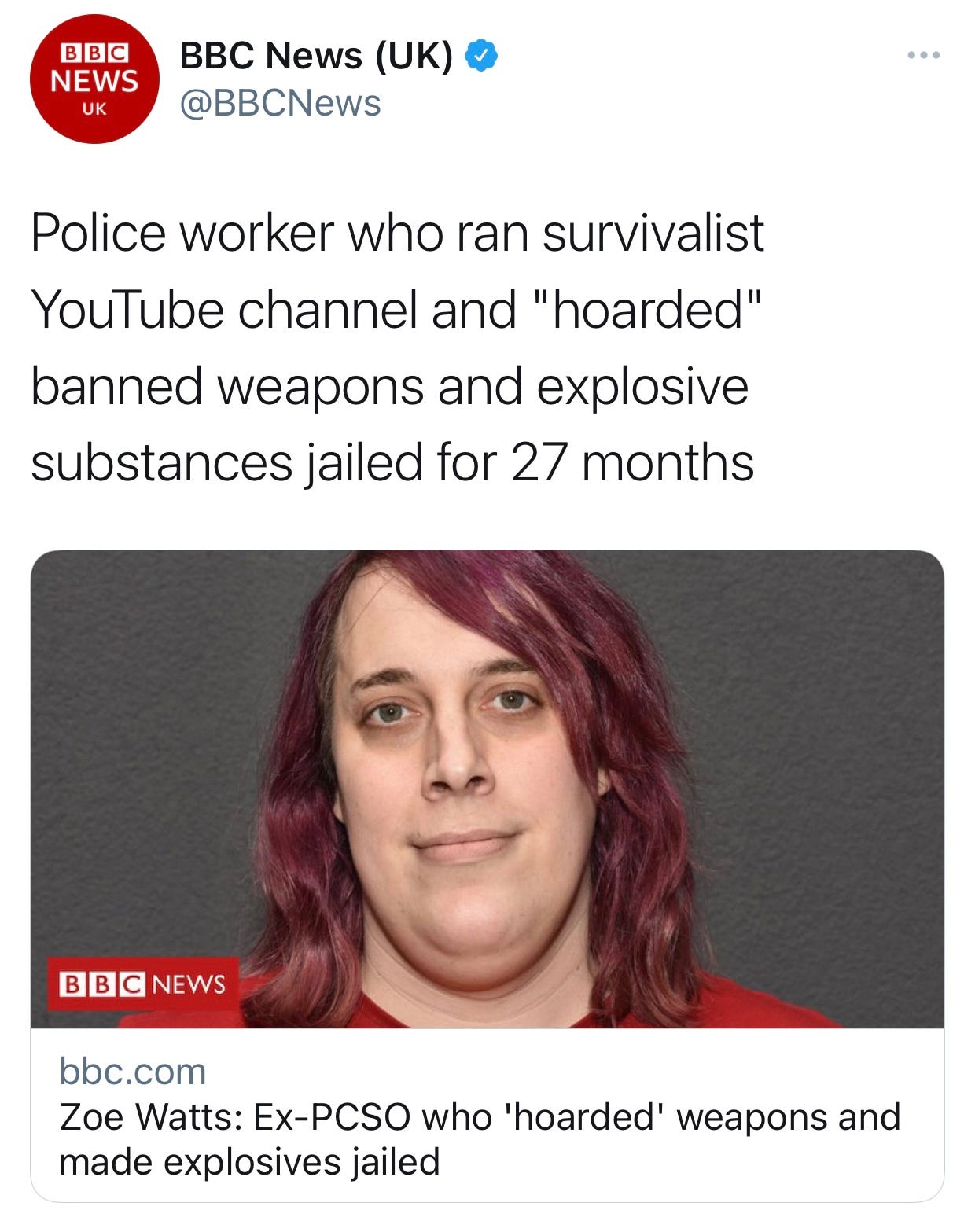975x1232 pixels.
Task: Click the white 'NEWS' word inside the avatar
Action: (x=94, y=81)
